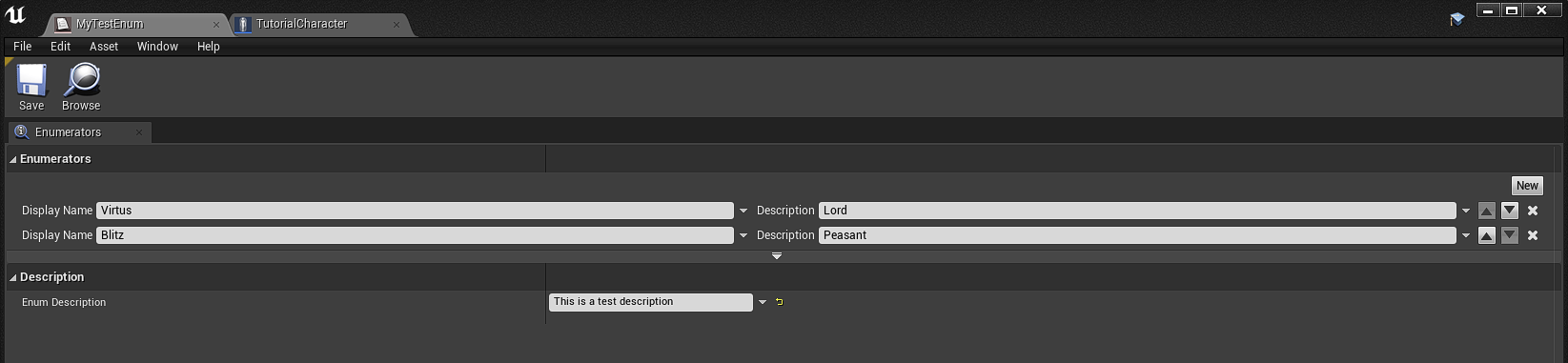
Task: Collapse the Enumerators section
Action: pyautogui.click(x=13, y=160)
